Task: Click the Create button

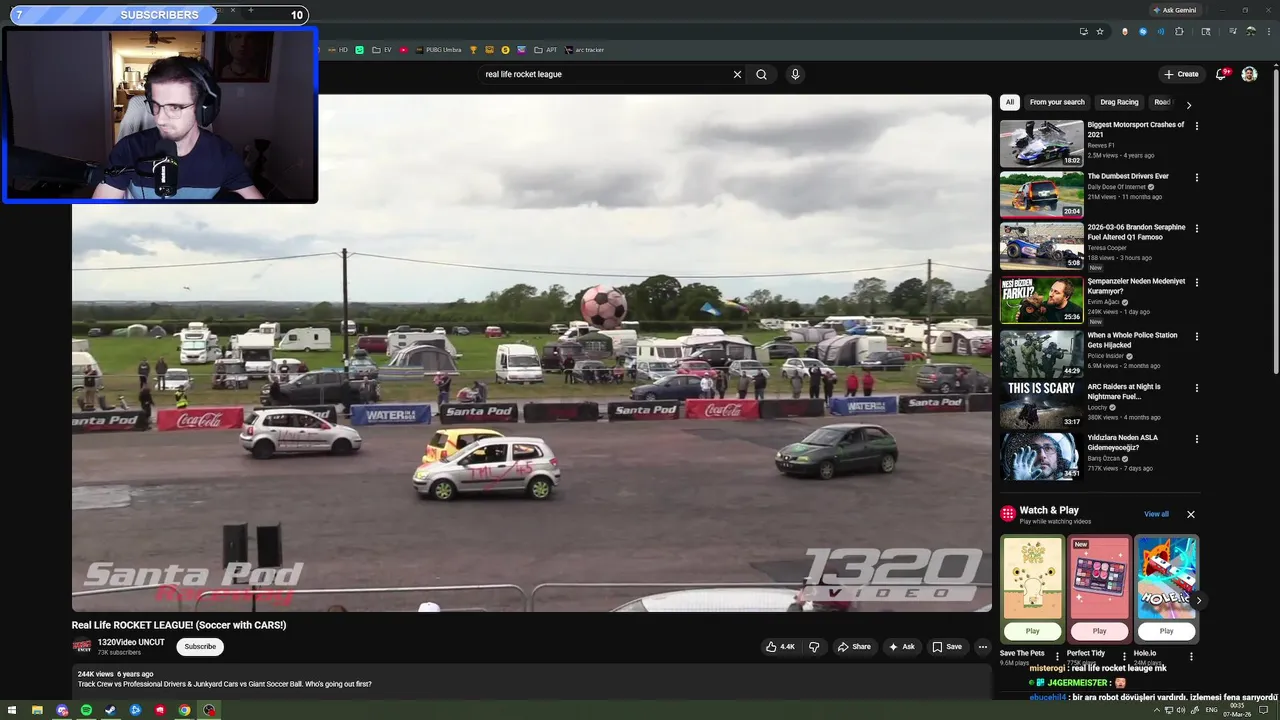Action: pos(1181,74)
